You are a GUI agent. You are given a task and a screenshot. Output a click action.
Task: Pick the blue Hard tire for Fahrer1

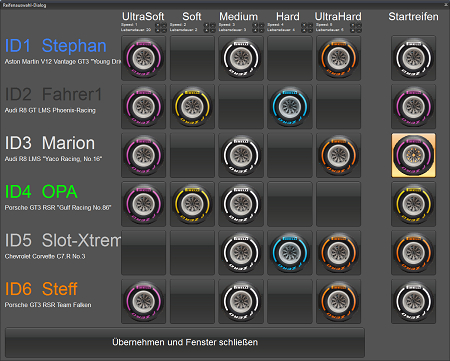[290, 107]
